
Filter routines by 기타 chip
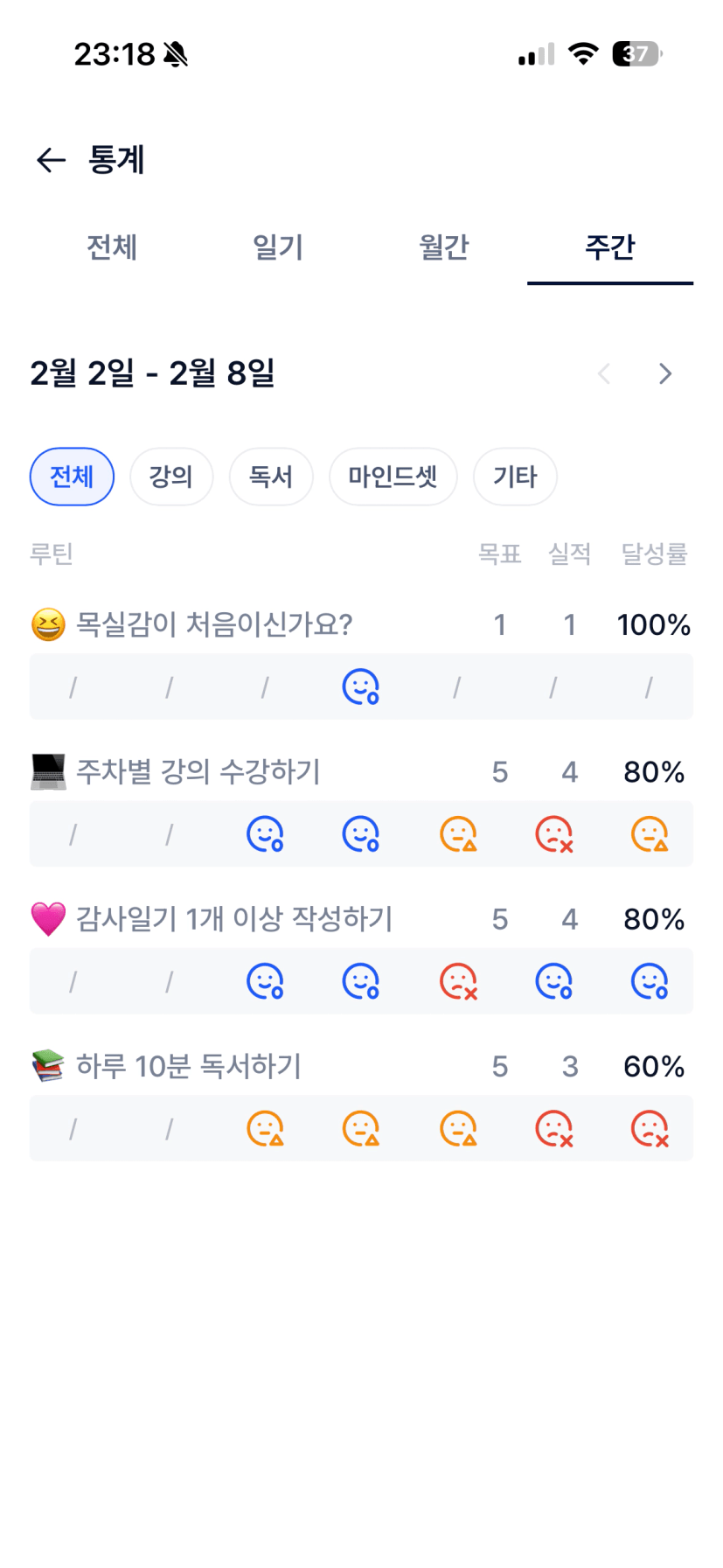[x=515, y=477]
